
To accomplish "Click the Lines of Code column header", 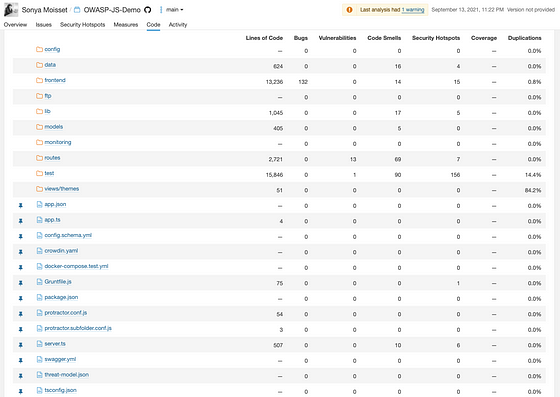I will [x=264, y=38].
